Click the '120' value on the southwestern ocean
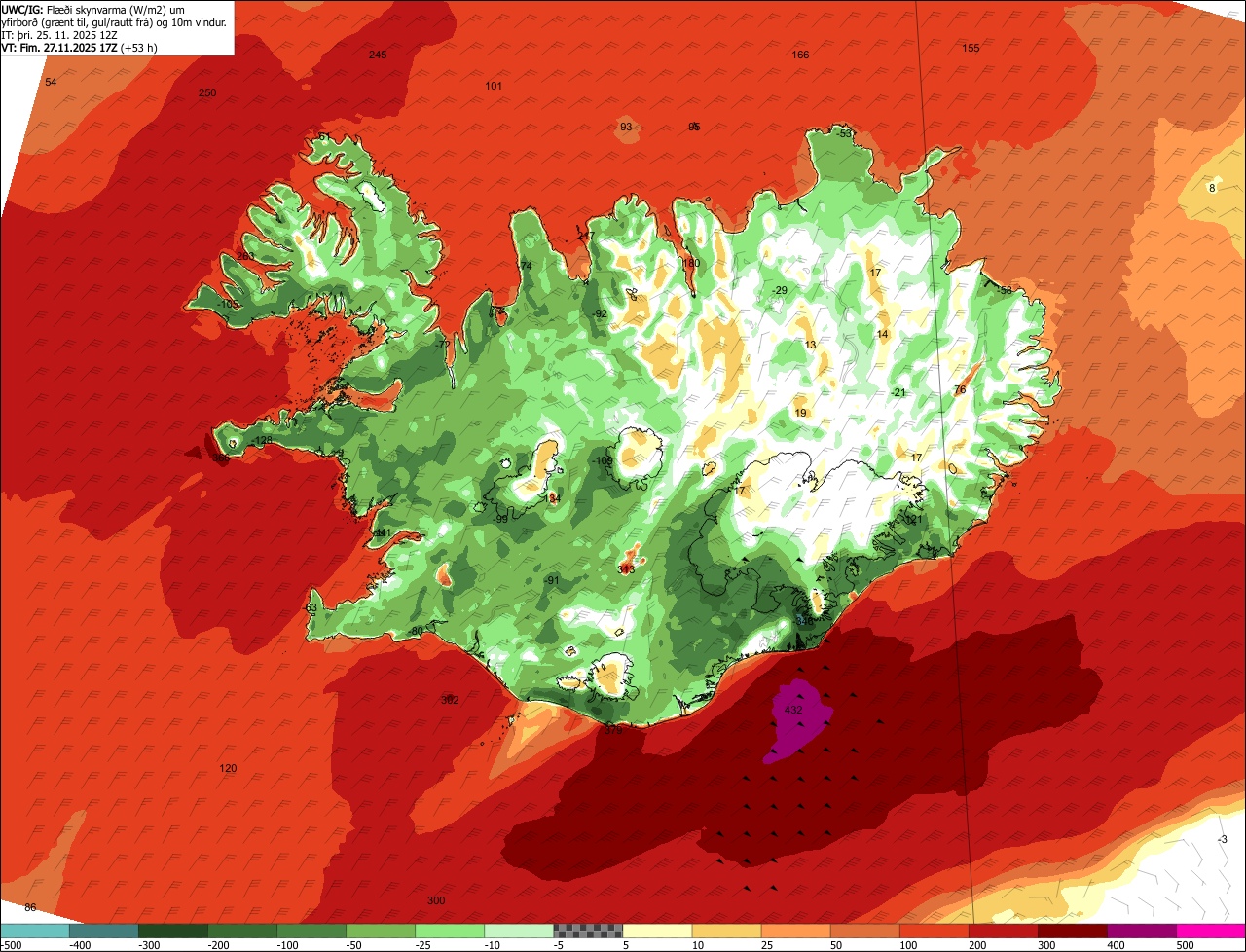The height and width of the screenshot is (952, 1246). click(x=228, y=768)
